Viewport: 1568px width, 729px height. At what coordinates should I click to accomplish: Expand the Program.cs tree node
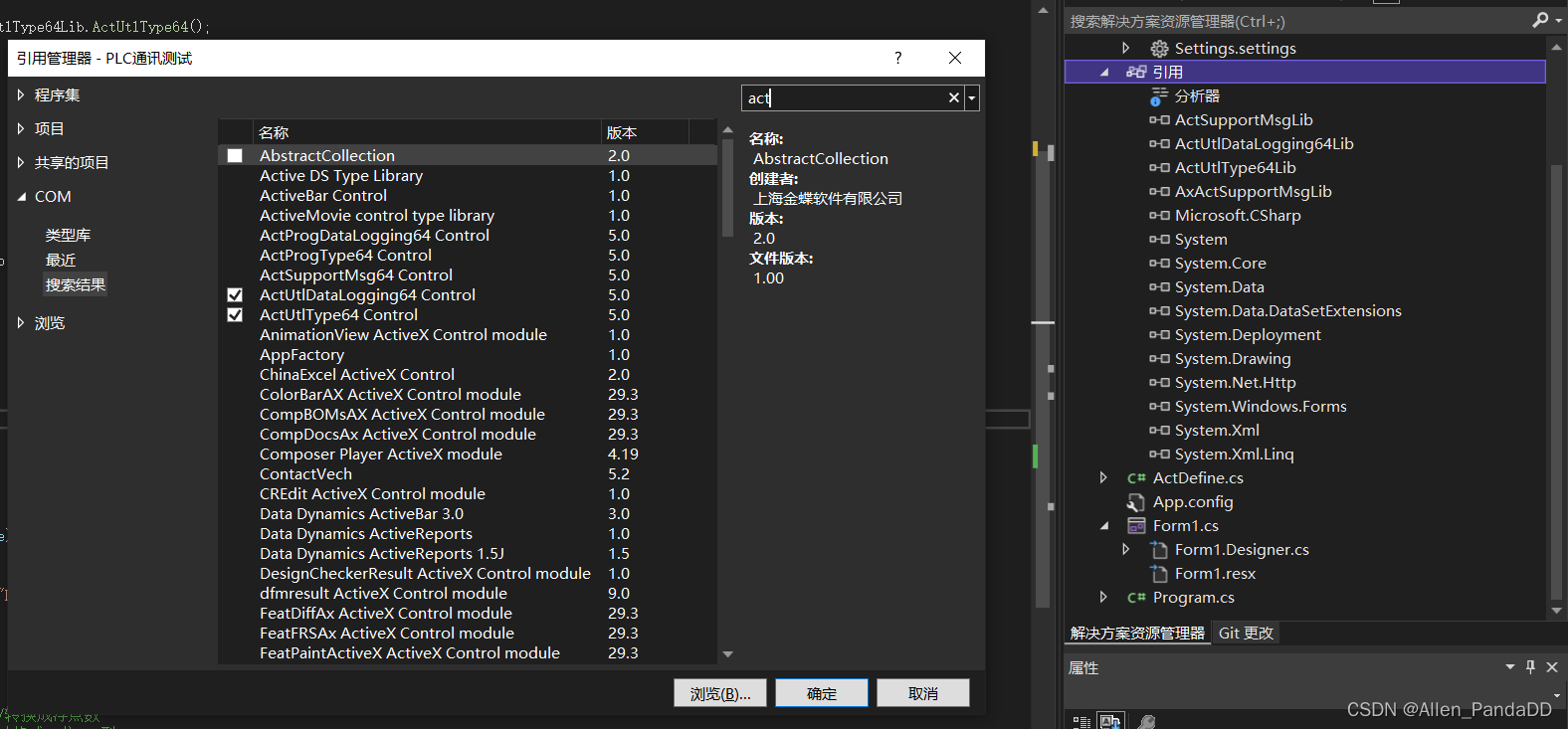[1103, 598]
